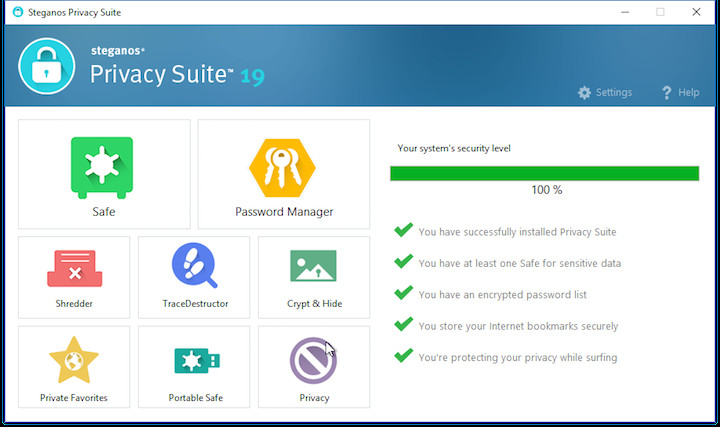Click the Settings gear icon

coord(584,93)
